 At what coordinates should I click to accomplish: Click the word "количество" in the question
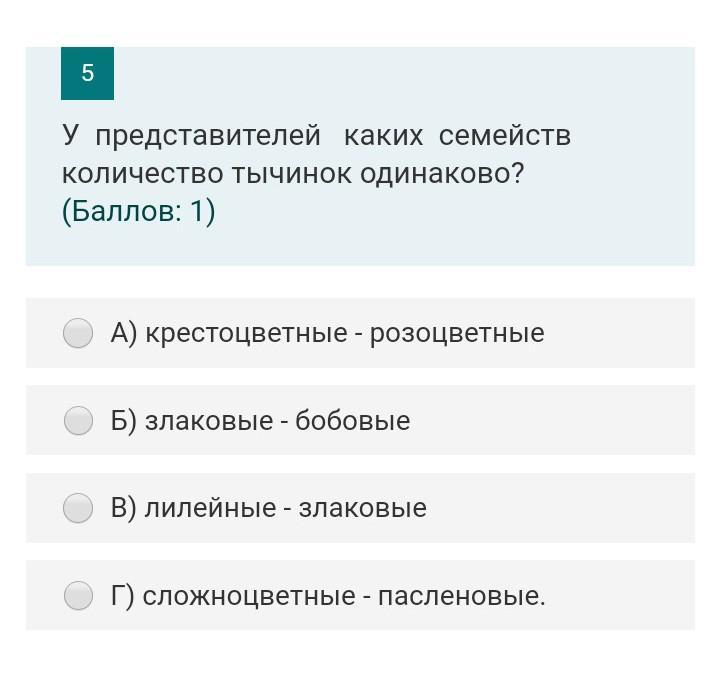coord(143,174)
